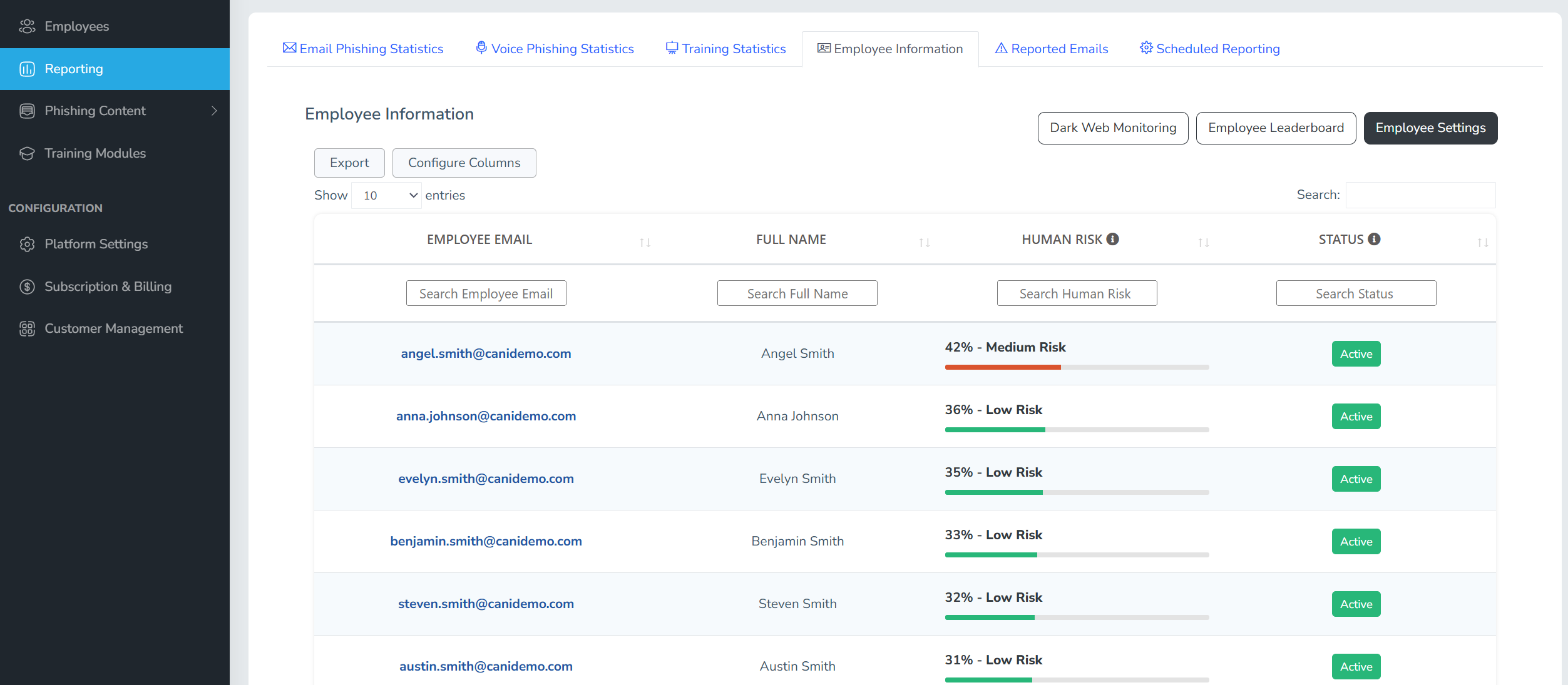
Task: Click the Employees sidebar icon
Action: 27,26
